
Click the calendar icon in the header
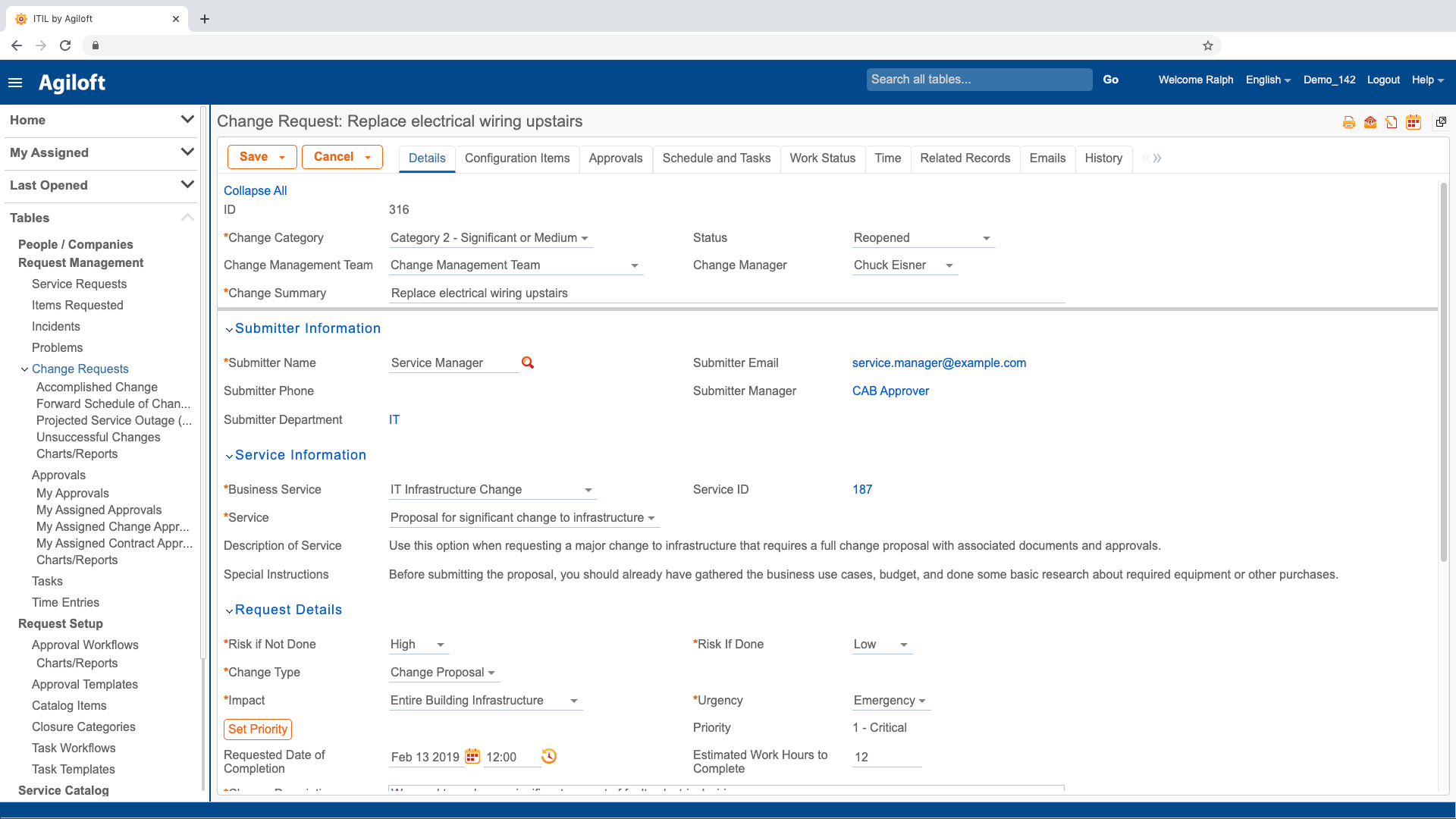(1413, 122)
